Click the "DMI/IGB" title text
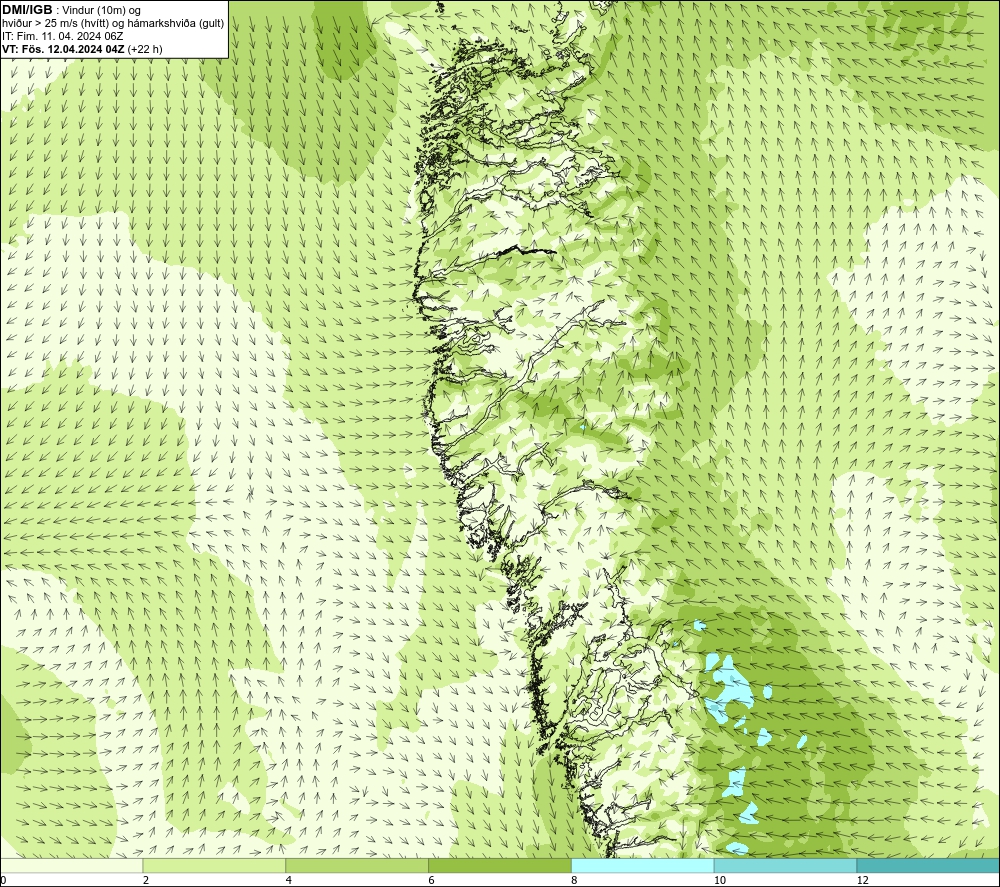 (x=27, y=10)
